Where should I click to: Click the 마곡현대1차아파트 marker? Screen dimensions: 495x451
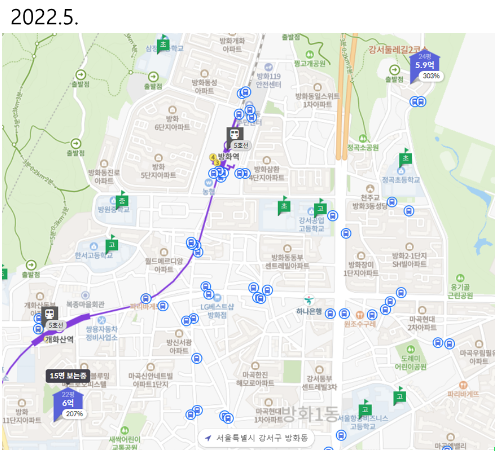[x=268, y=402]
